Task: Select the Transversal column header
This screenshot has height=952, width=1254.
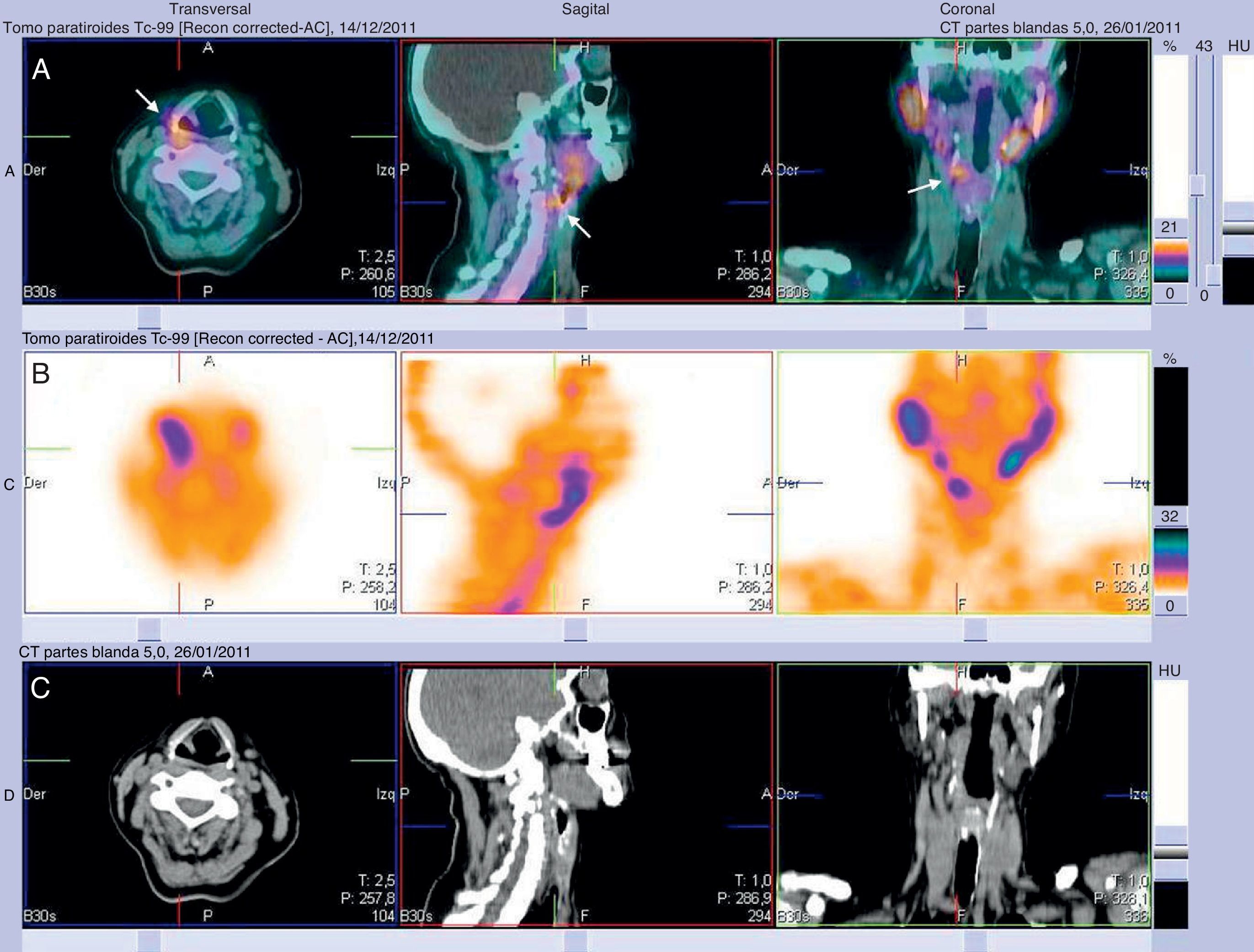Action: [x=210, y=9]
